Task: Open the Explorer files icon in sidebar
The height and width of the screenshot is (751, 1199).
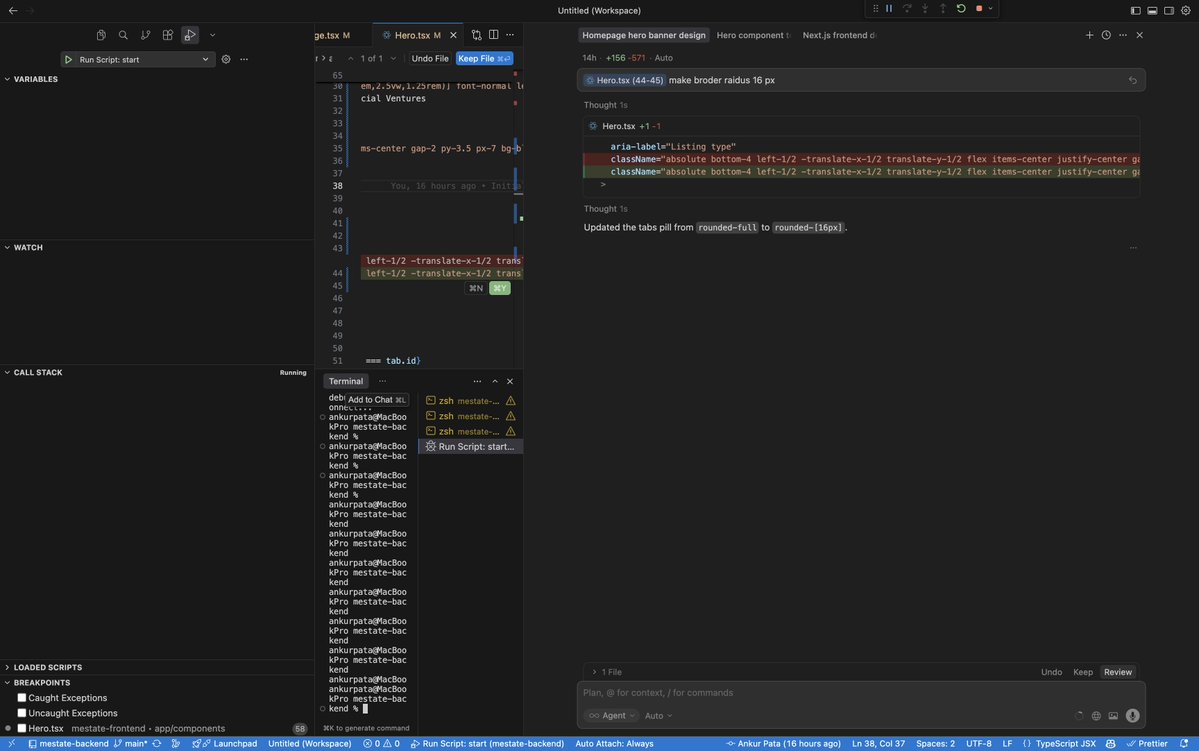Action: tap(101, 35)
